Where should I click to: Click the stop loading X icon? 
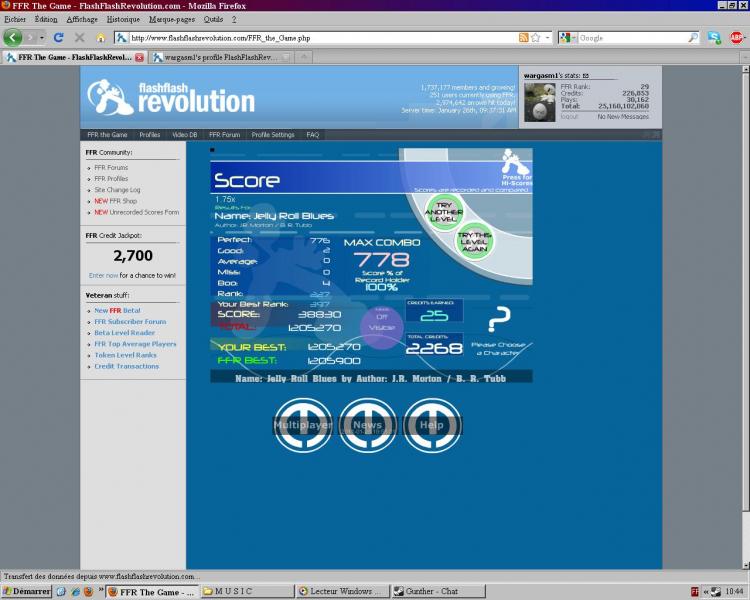click(80, 38)
